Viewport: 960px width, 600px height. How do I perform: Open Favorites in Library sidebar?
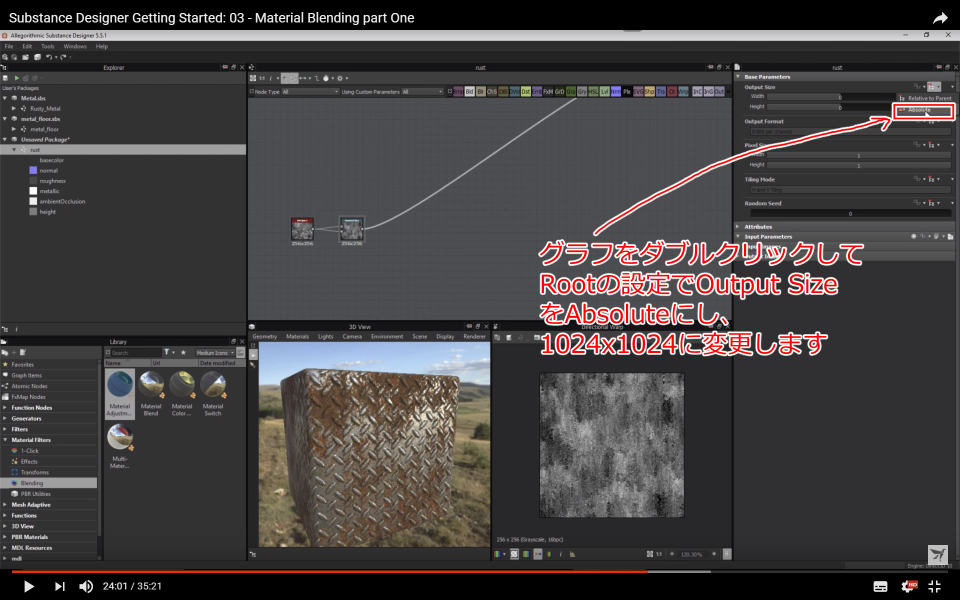[23, 364]
